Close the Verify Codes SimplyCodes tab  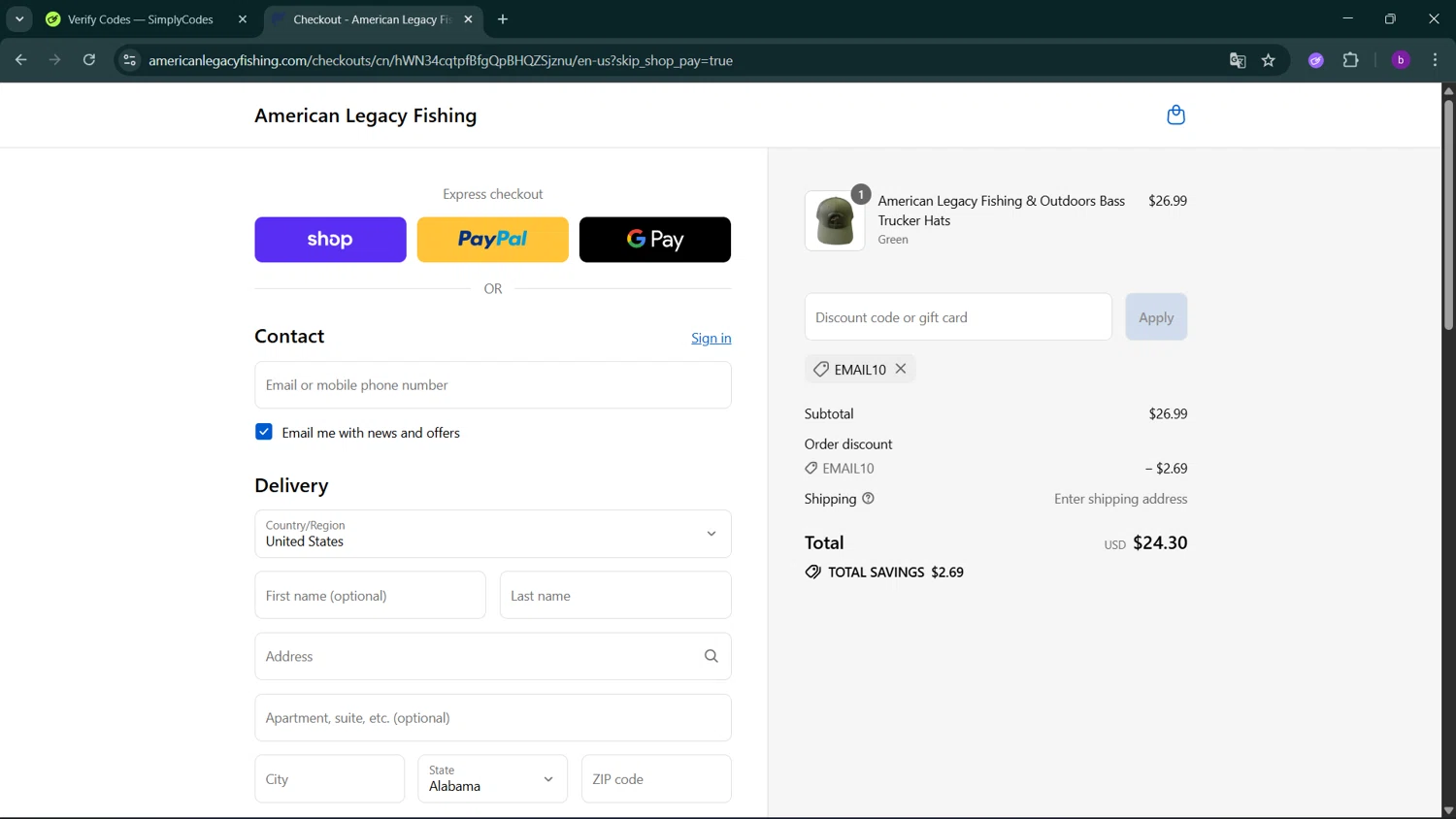click(243, 19)
